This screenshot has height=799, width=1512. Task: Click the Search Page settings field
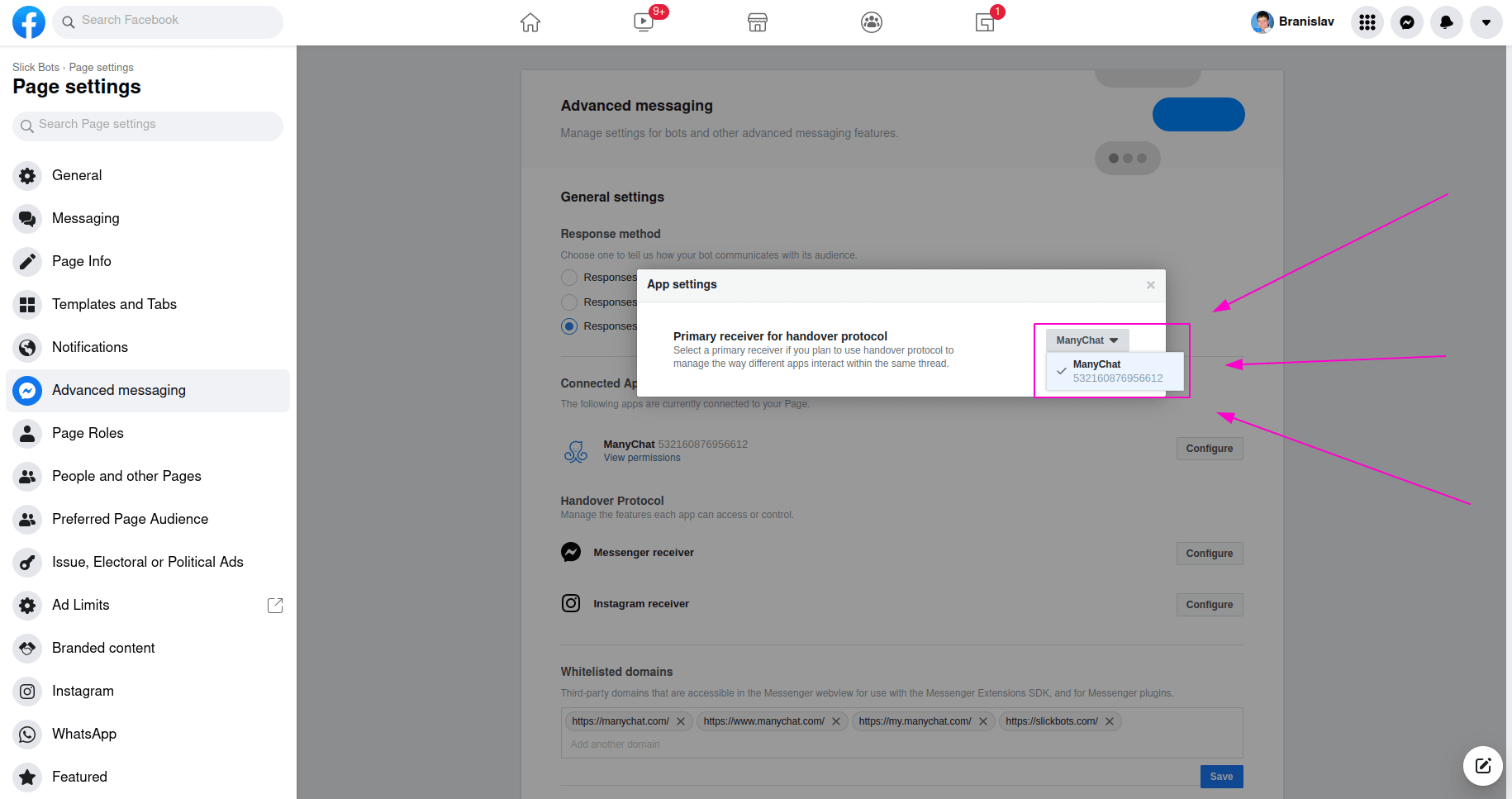(x=148, y=125)
